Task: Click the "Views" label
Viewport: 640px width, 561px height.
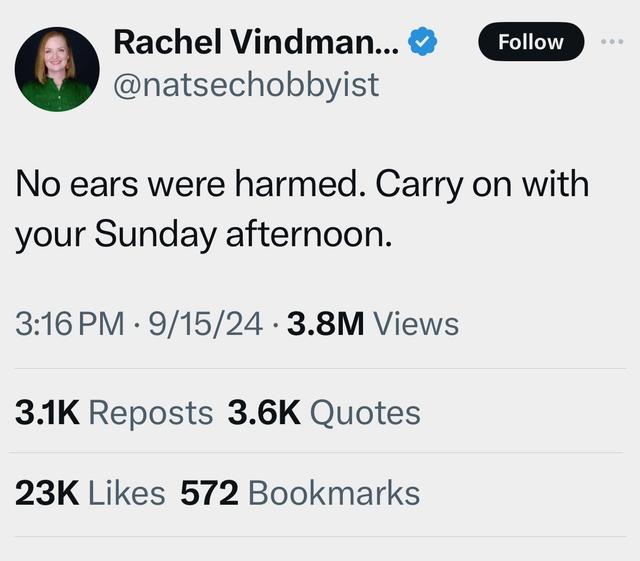Action: point(416,324)
